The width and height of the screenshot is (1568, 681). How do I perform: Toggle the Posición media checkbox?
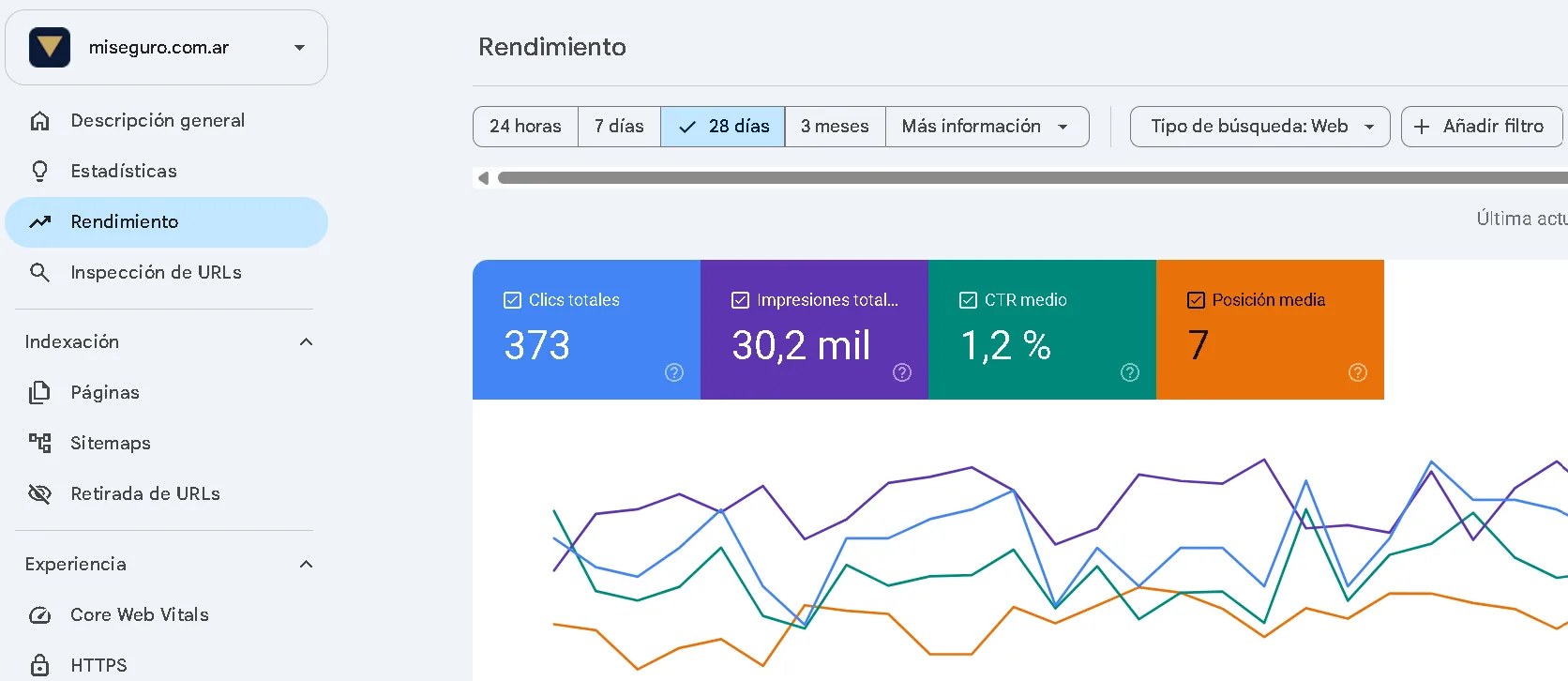click(1196, 300)
